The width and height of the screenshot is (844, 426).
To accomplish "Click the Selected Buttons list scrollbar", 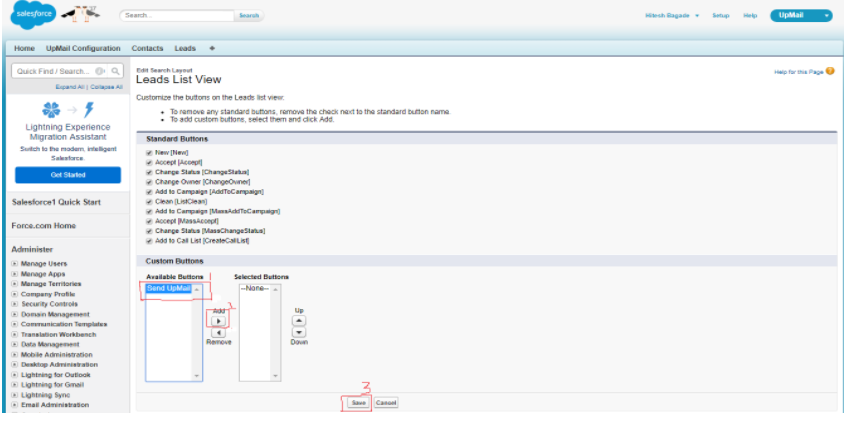I will point(275,333).
